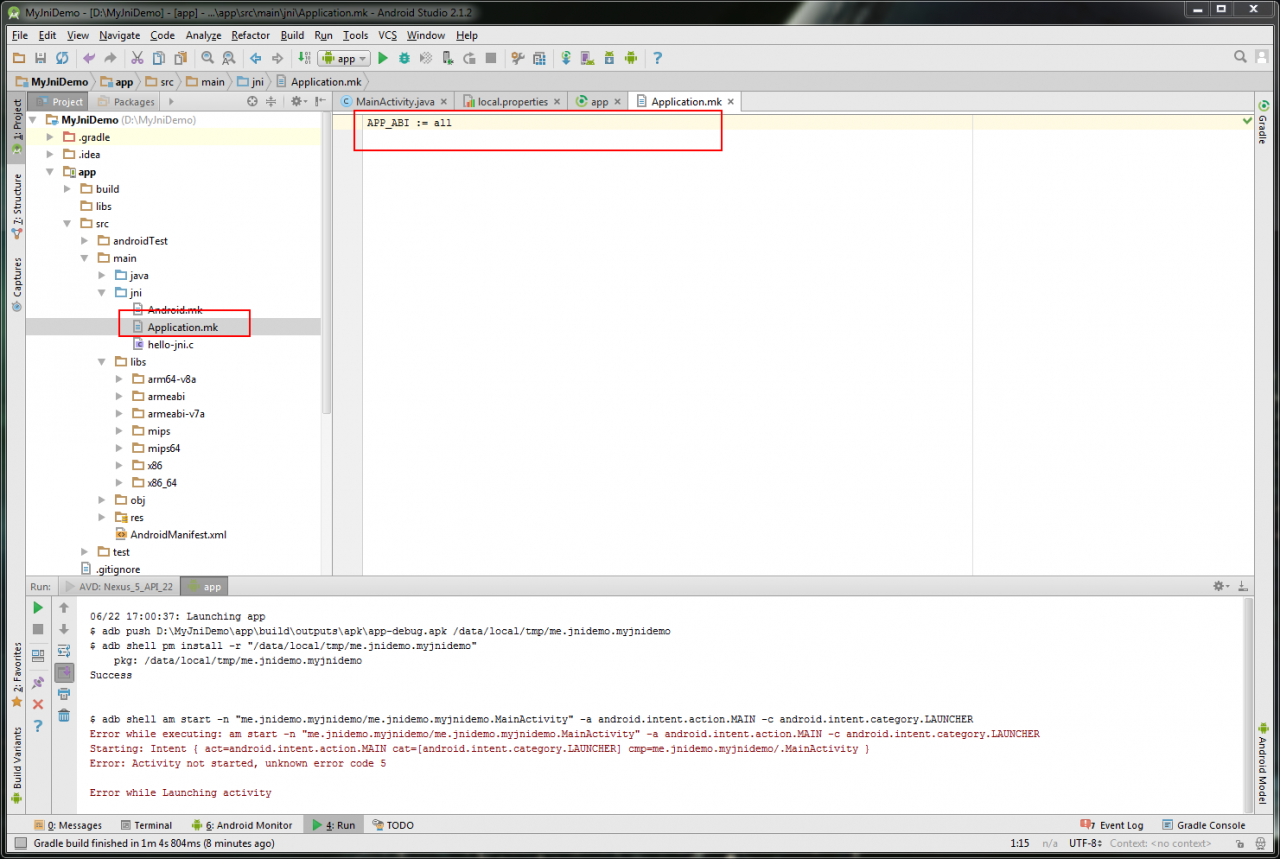Open Project Structure from the toolbar

tap(539, 59)
